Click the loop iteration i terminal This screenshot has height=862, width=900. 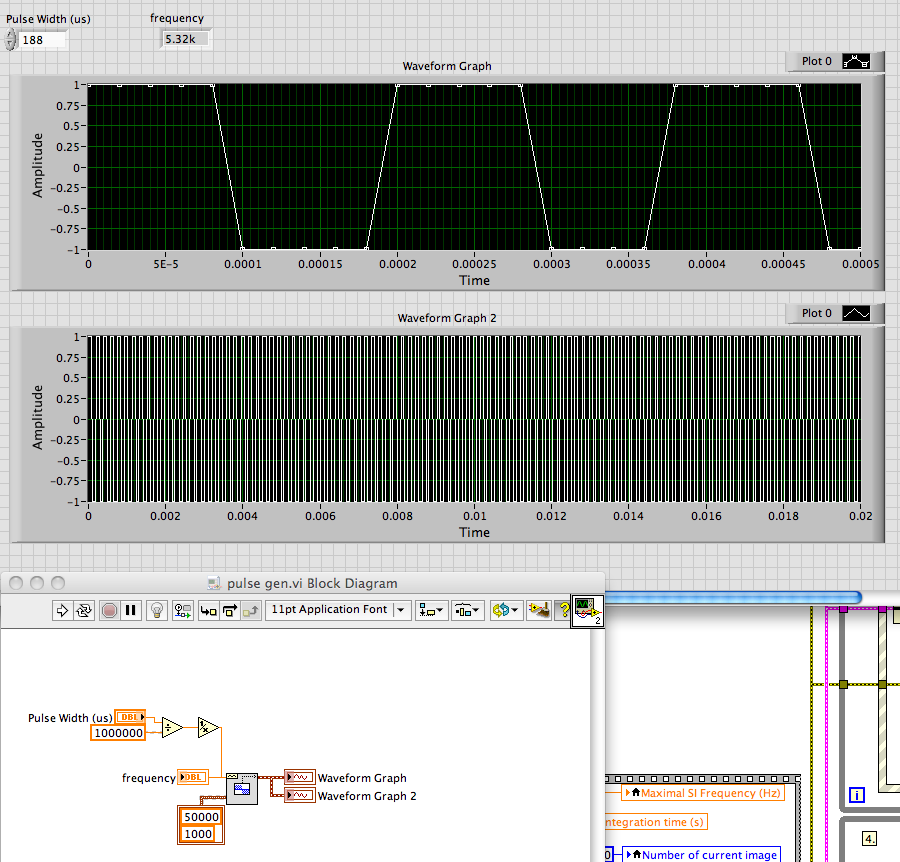point(856,795)
